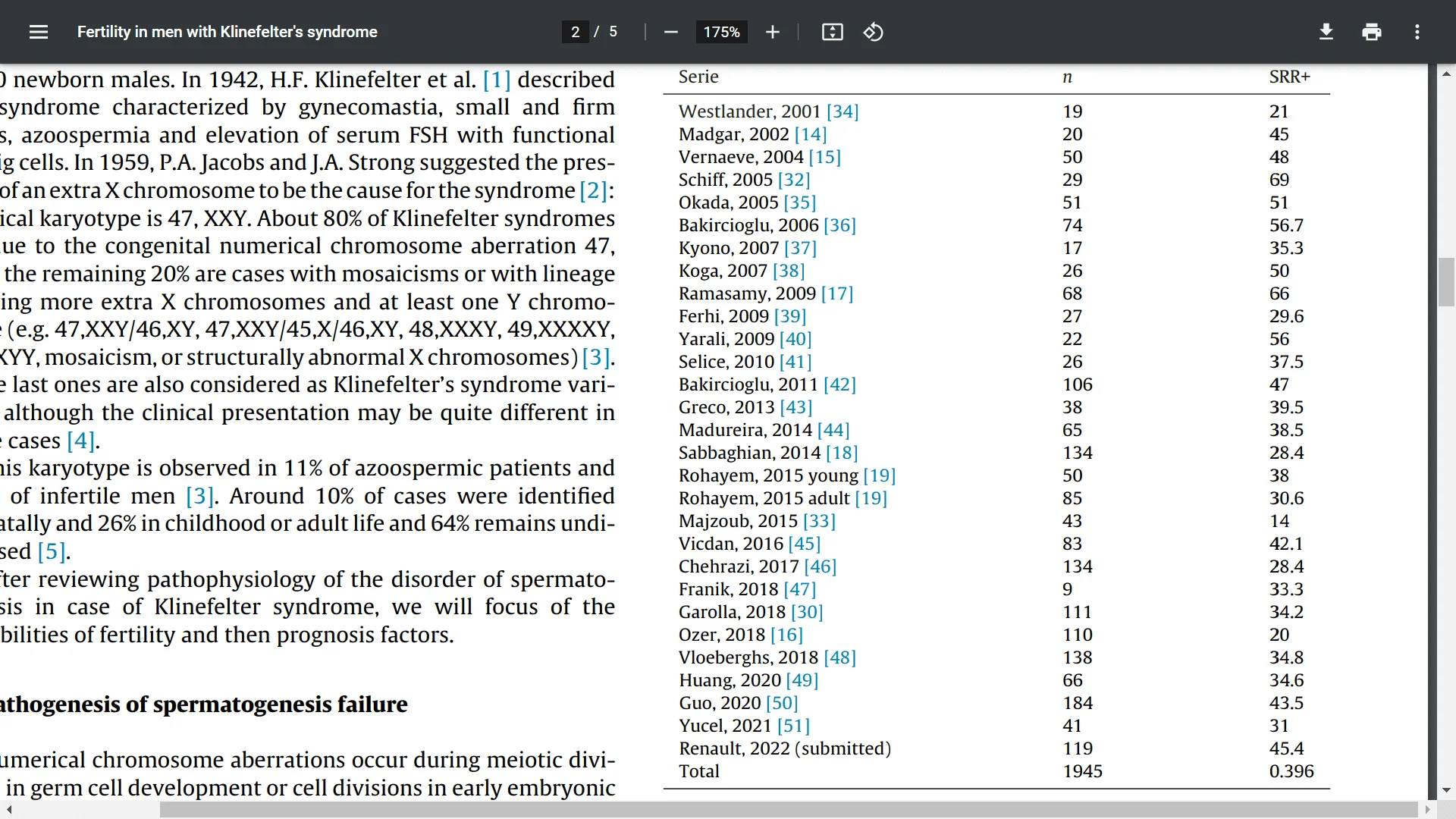This screenshot has height=819, width=1456.
Task: Open citation [16] for Ozer, 2018
Action: pos(787,635)
